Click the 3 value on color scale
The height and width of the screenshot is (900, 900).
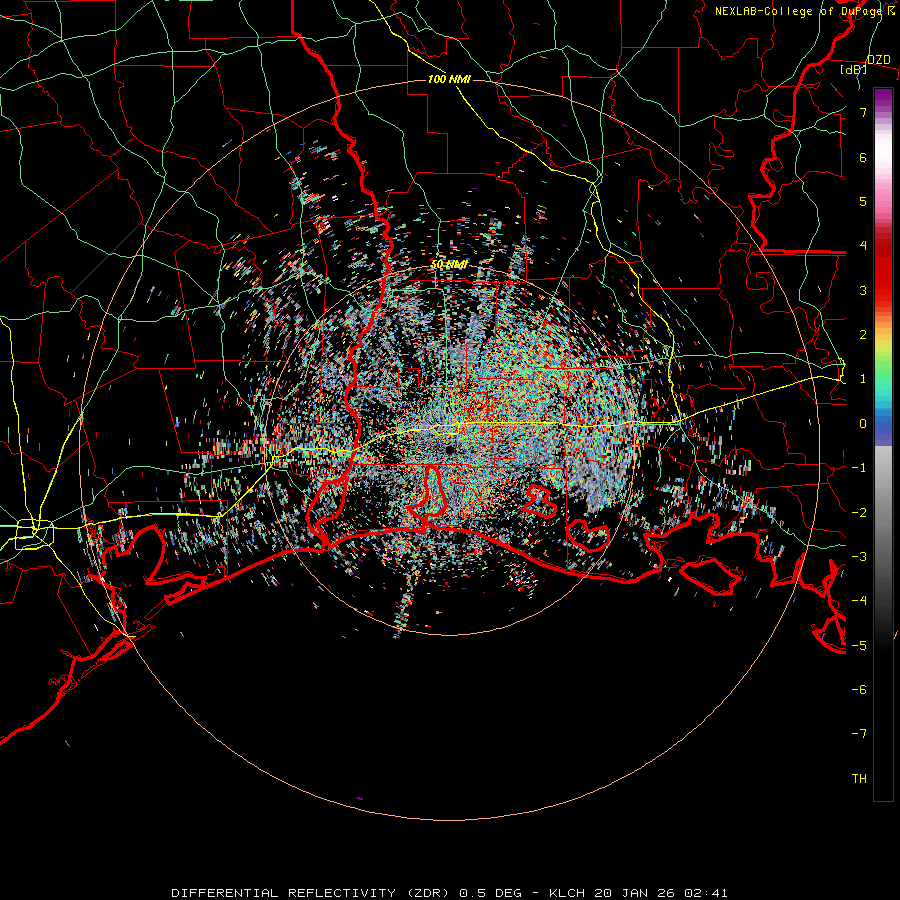click(863, 290)
